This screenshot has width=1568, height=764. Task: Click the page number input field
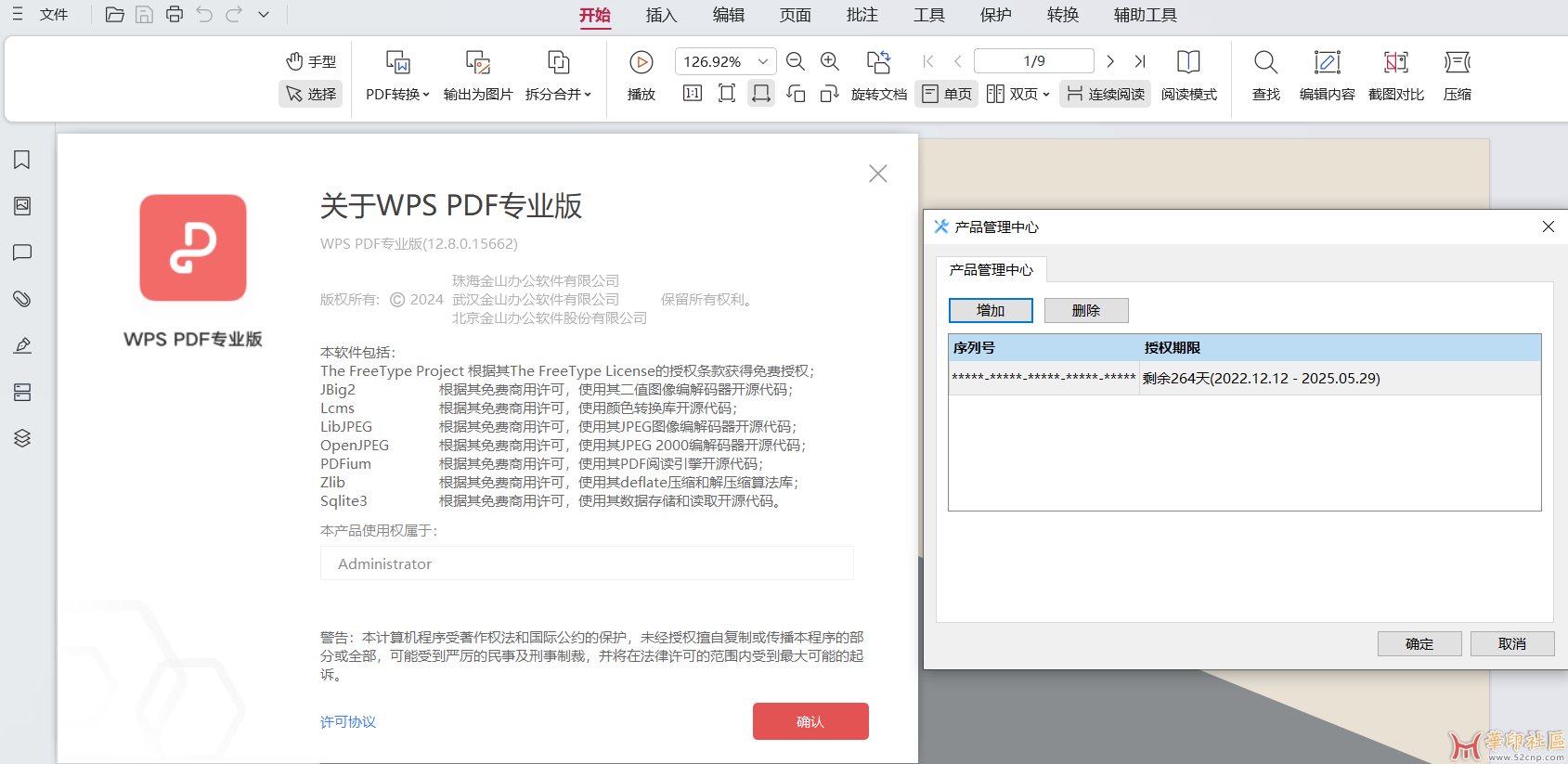[1033, 61]
